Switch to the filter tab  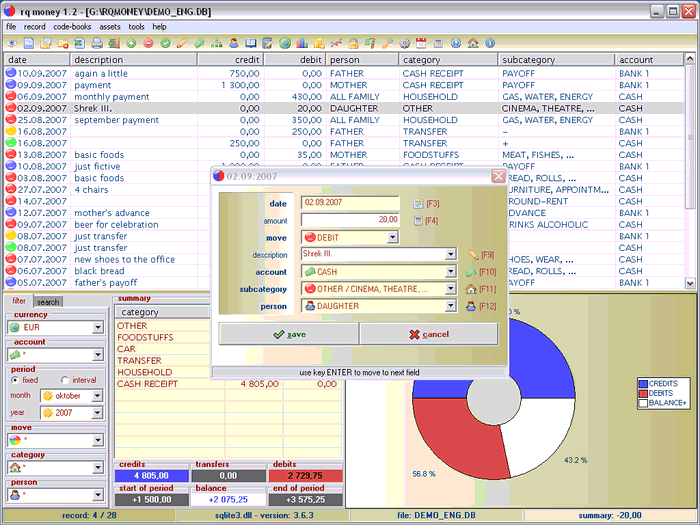point(19,301)
